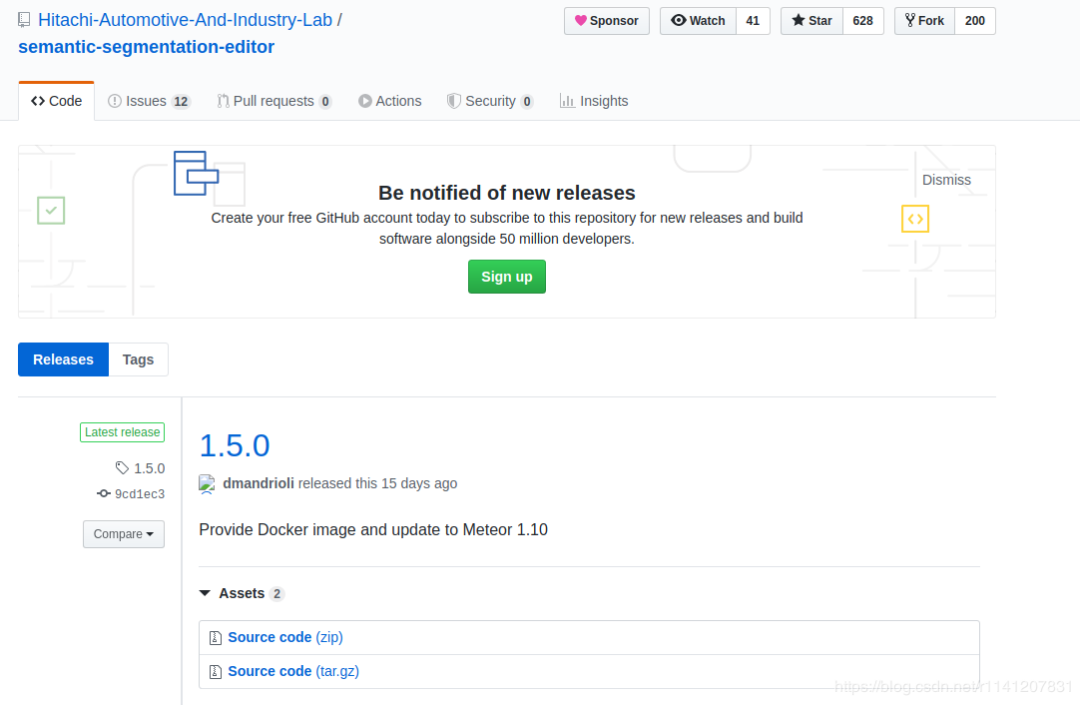Viewport: 1080px width, 705px height.
Task: Download Source code (zip)
Action: tap(285, 638)
